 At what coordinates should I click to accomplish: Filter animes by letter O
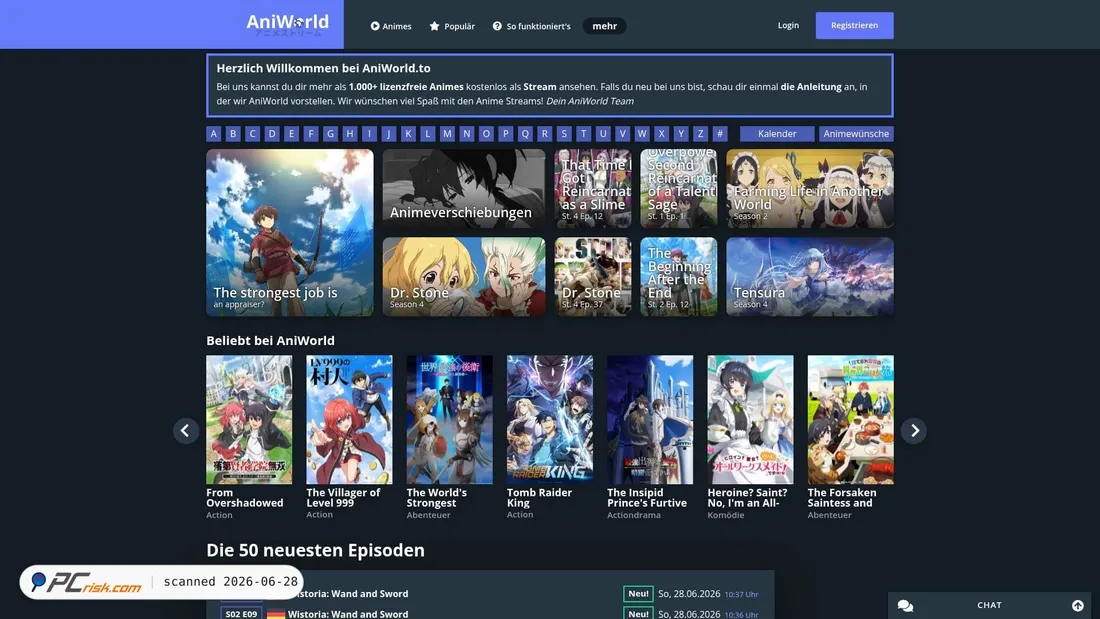pyautogui.click(x=485, y=133)
